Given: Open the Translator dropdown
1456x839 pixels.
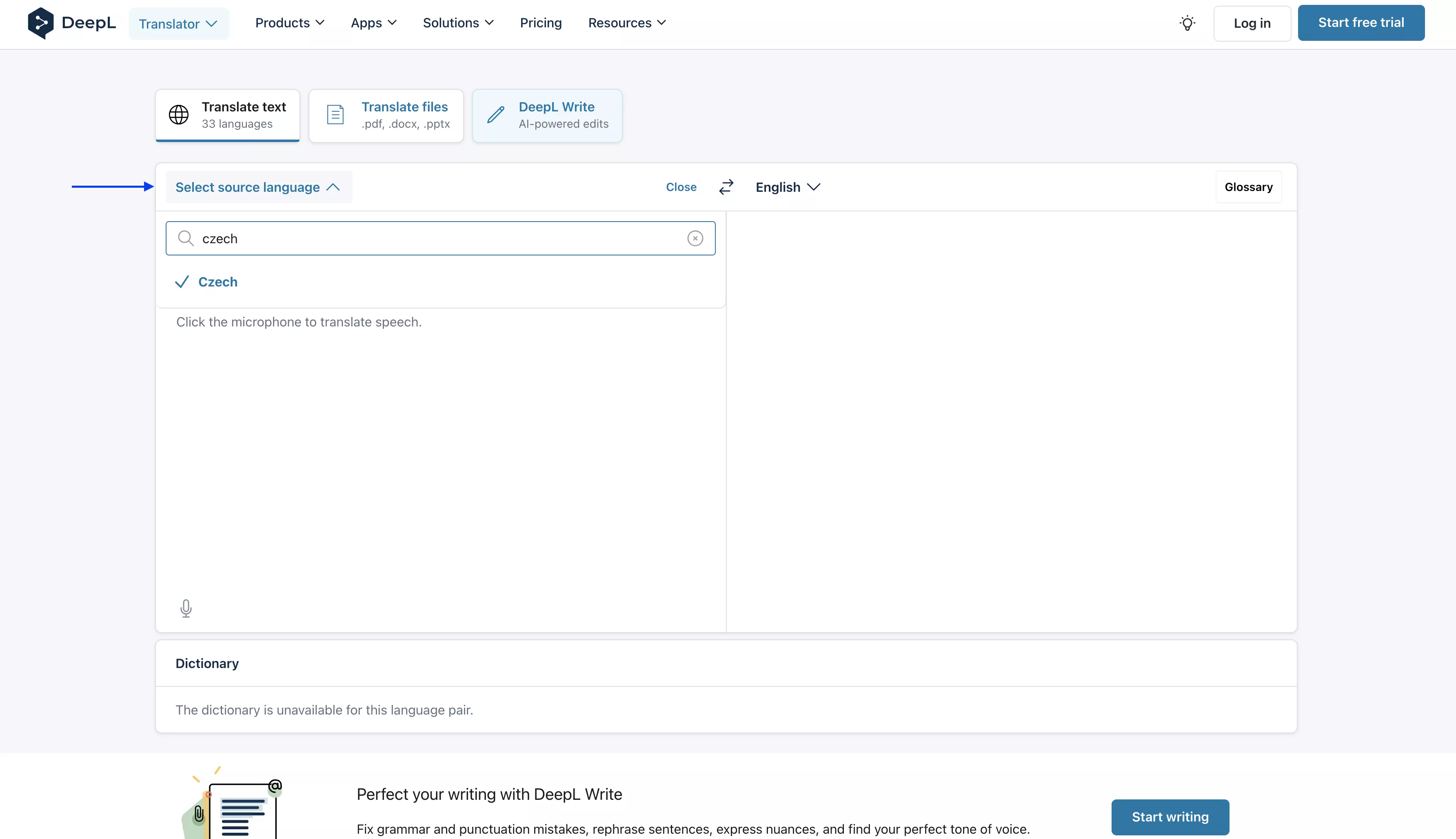Looking at the screenshot, I should 179,23.
